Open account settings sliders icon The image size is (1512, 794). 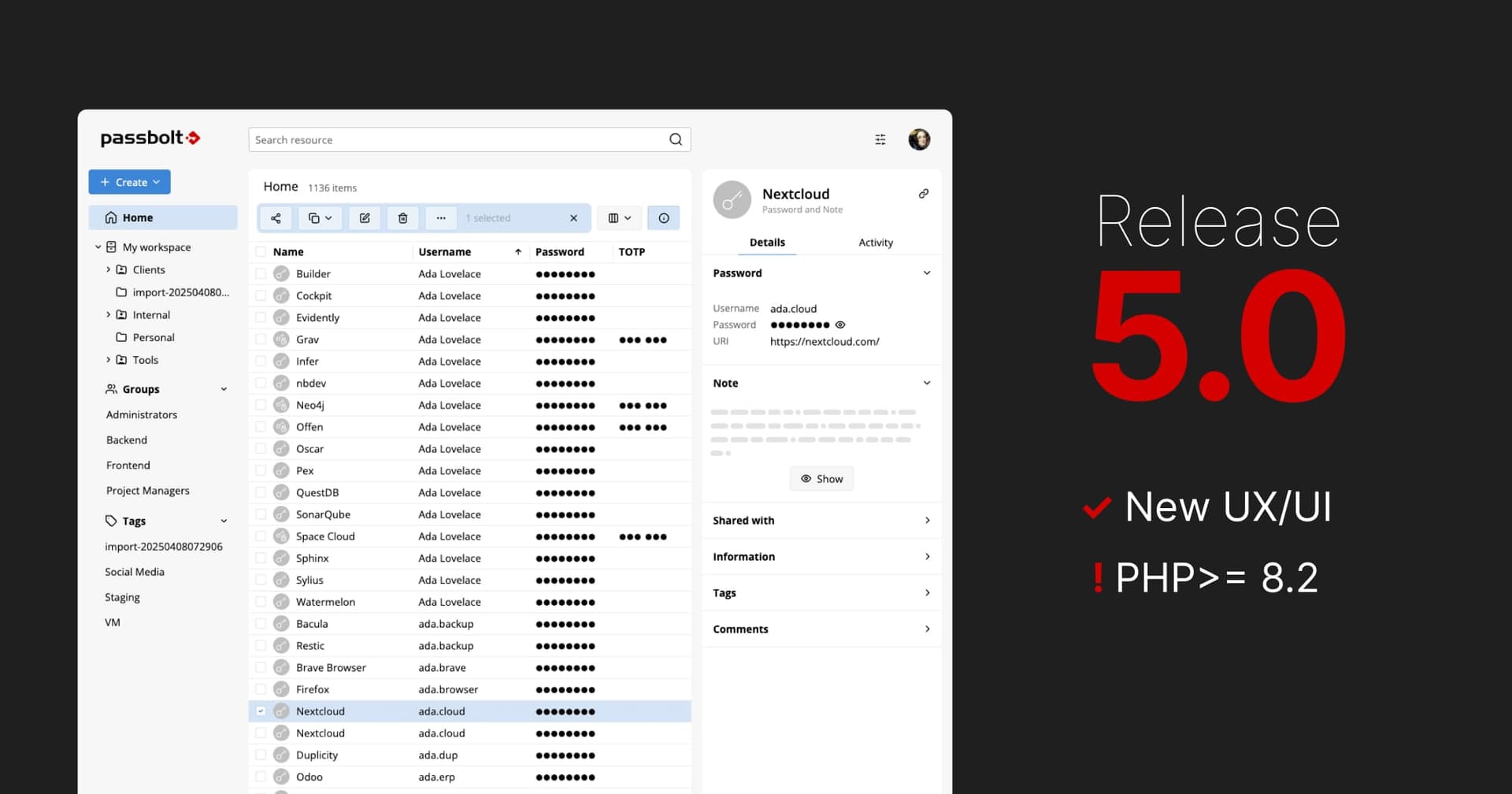[880, 139]
